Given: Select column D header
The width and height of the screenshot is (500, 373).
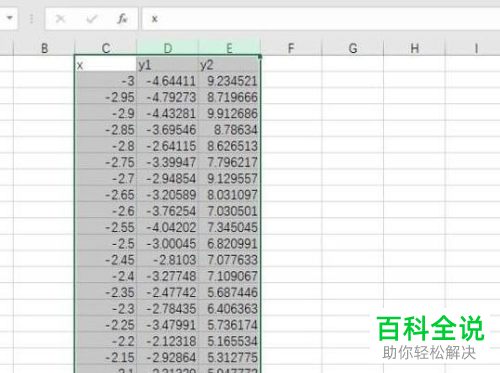Looking at the screenshot, I should (168, 48).
